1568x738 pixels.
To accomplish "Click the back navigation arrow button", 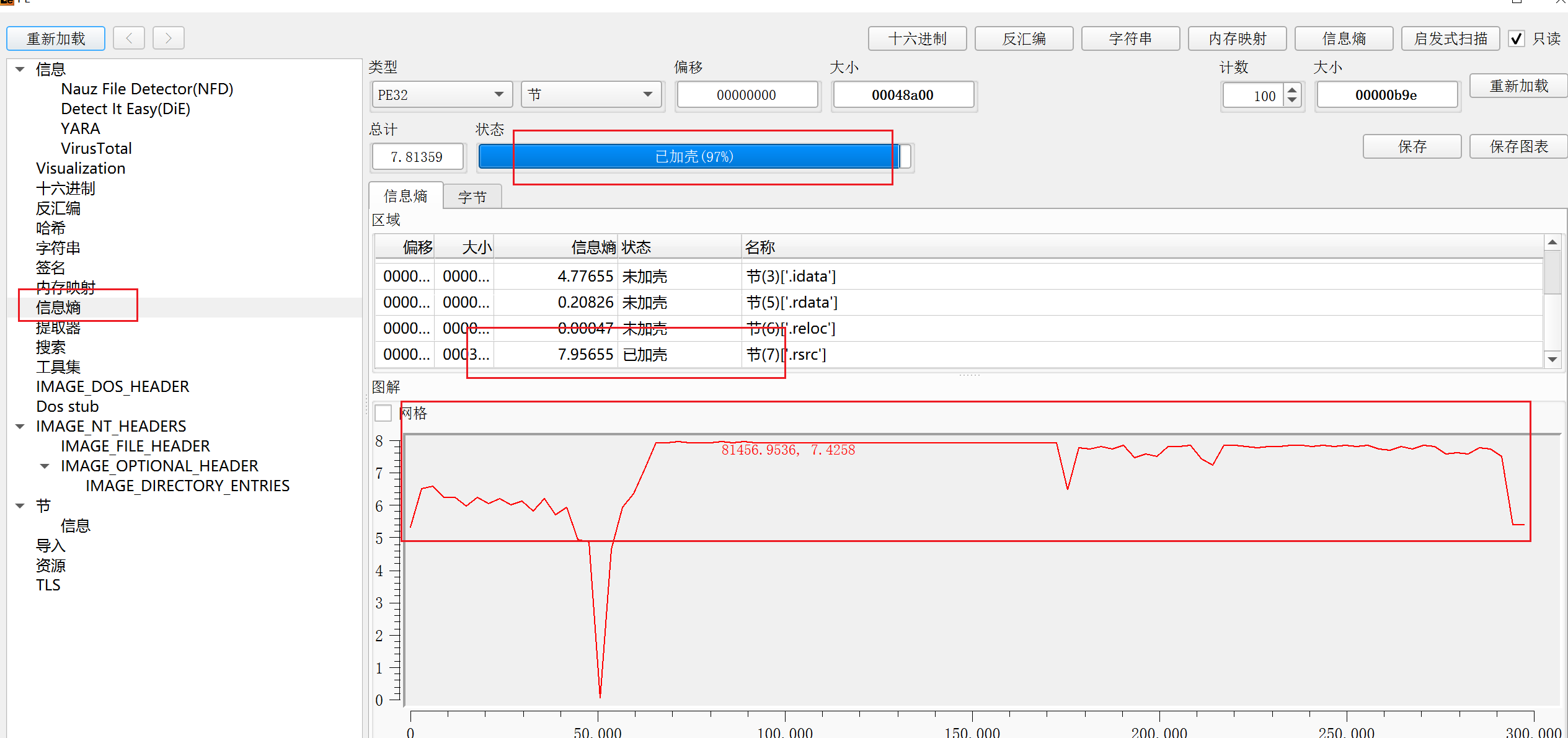I will click(x=129, y=38).
